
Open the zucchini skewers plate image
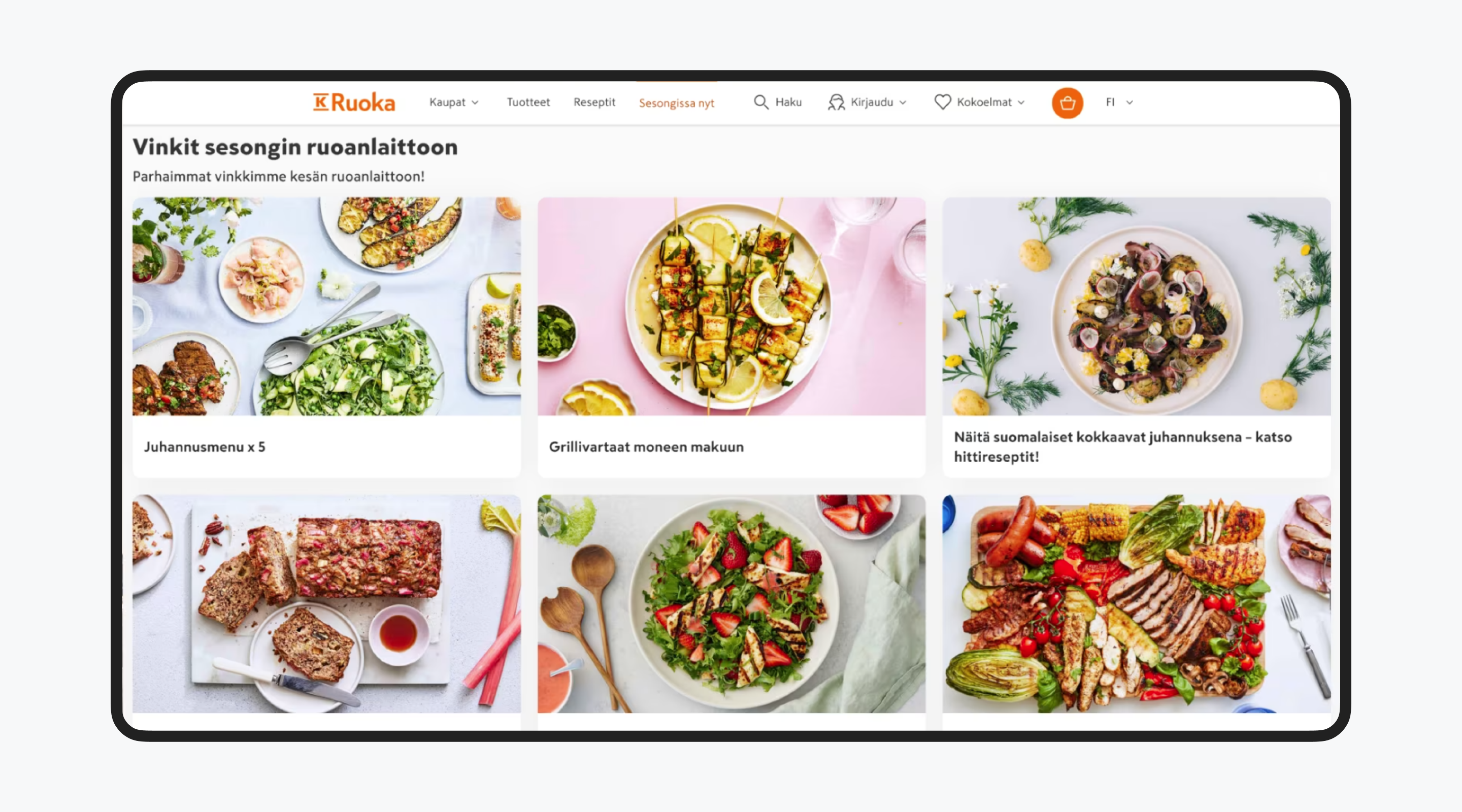coord(731,307)
